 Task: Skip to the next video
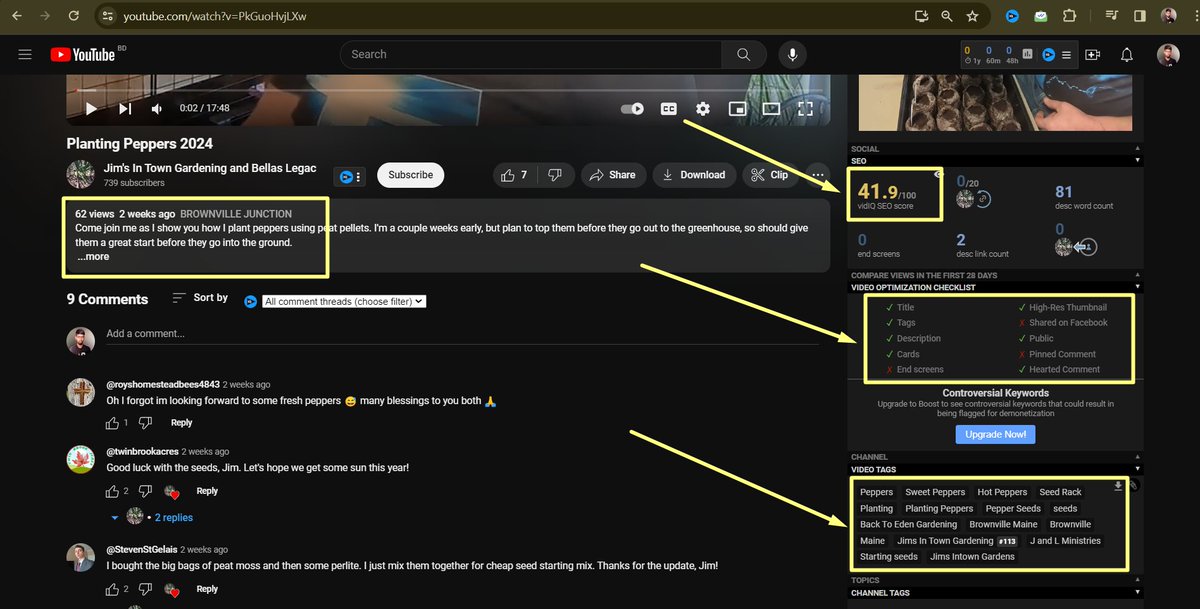pyautogui.click(x=125, y=108)
